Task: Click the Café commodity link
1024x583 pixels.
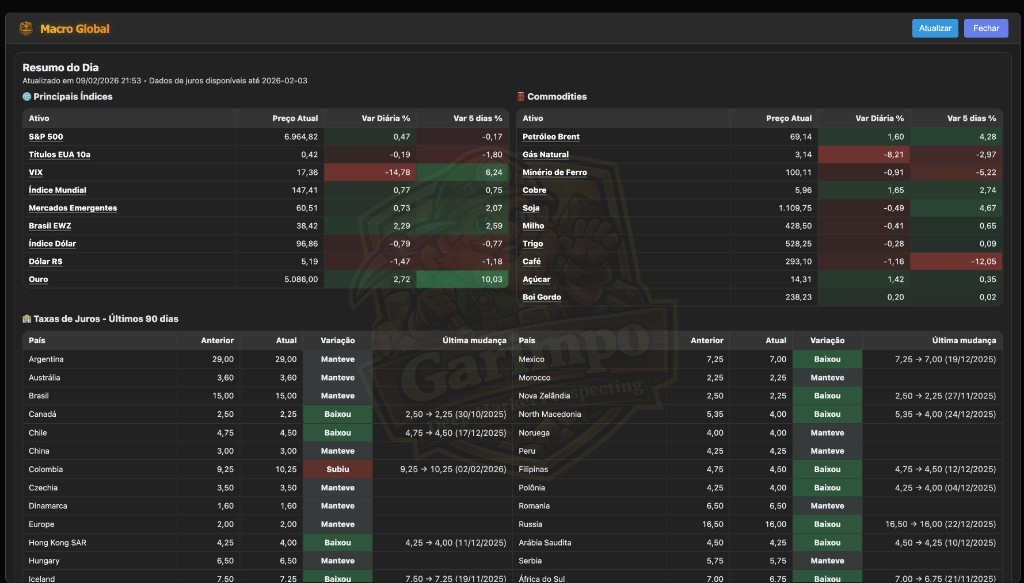Action: pos(534,261)
